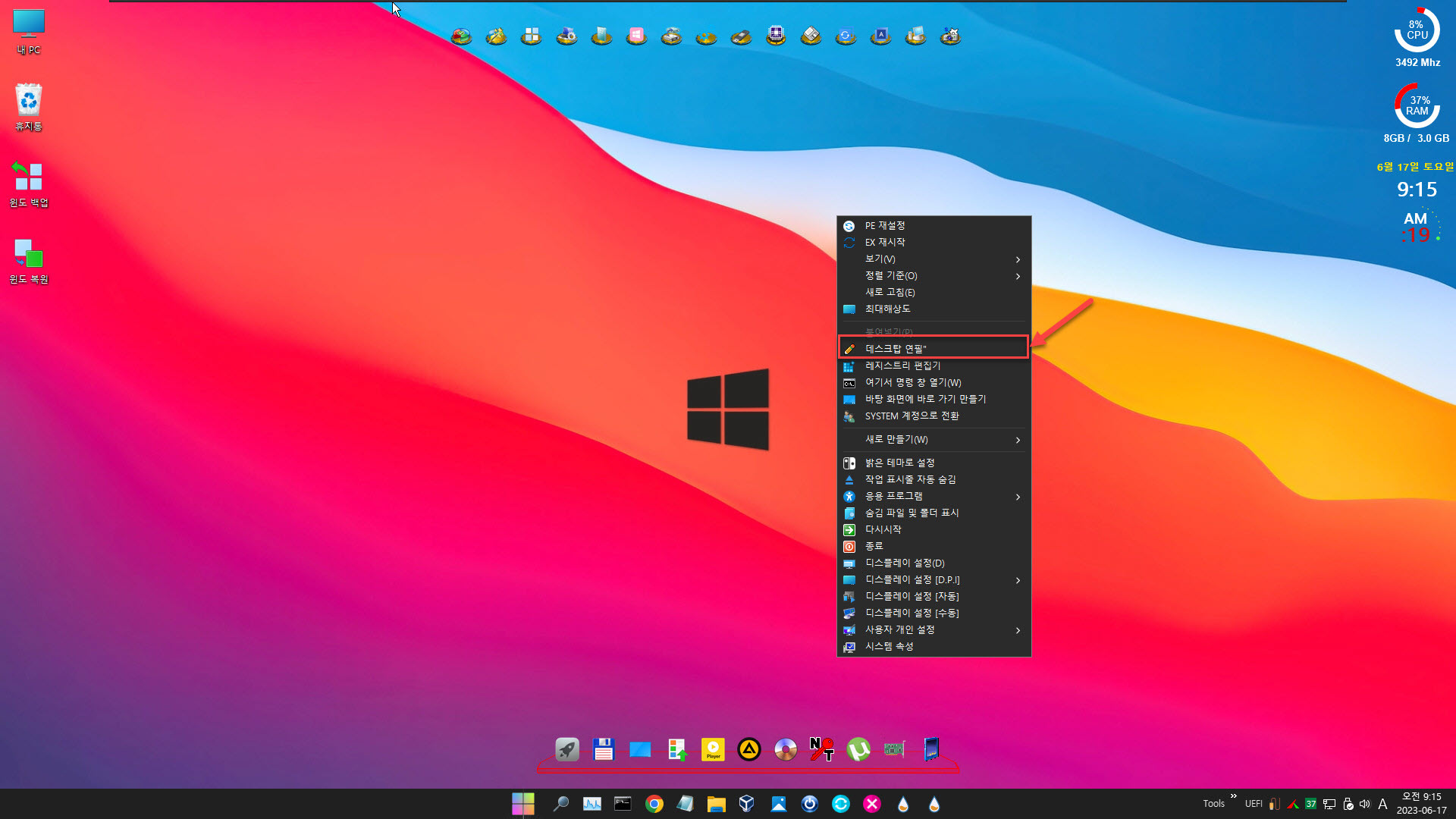Click the camera screenshot icon in top dock
Image resolution: width=1456 pixels, height=819 pixels.
tap(950, 36)
